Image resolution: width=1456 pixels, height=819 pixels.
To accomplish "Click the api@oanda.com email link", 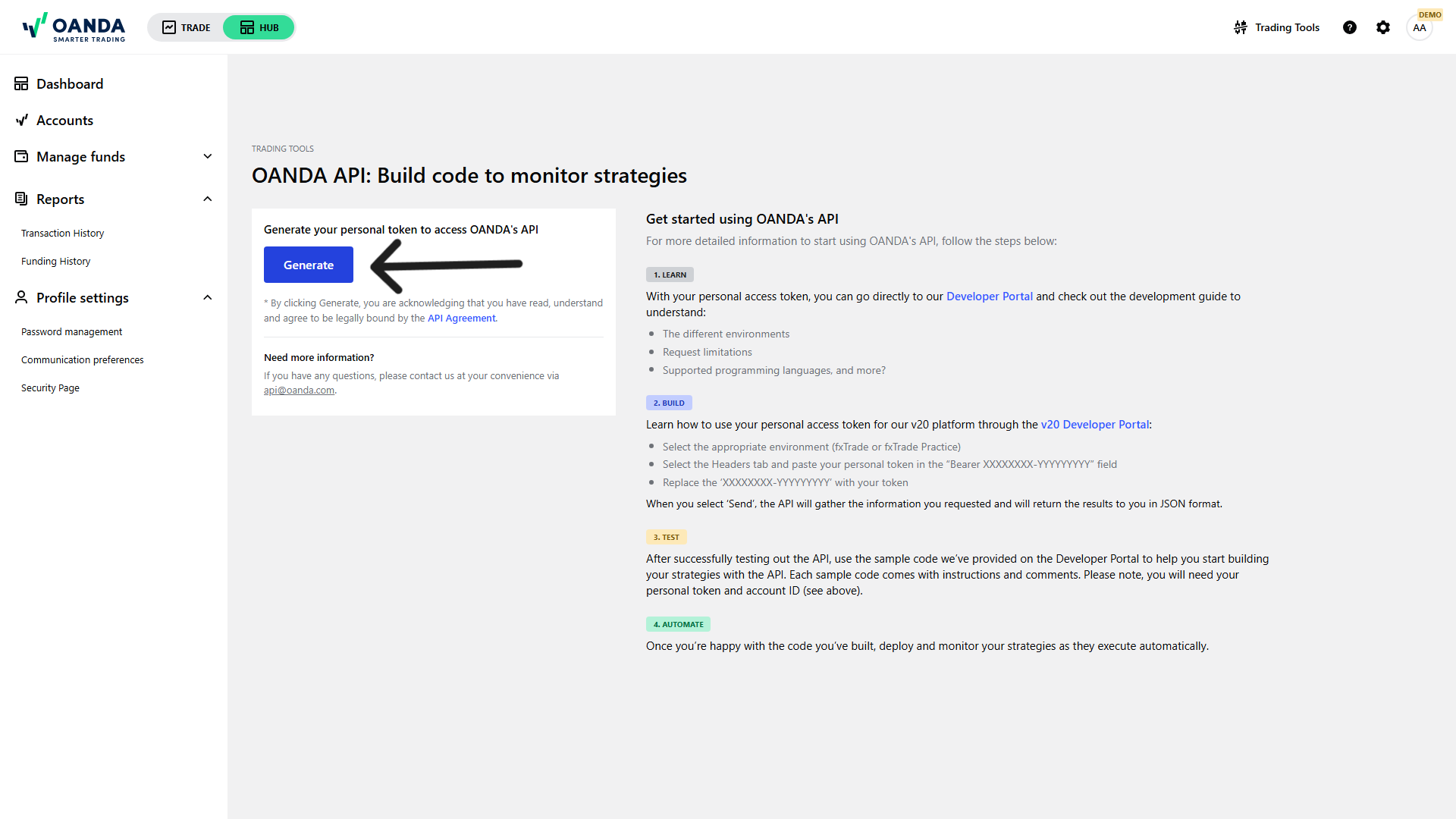I will click(x=299, y=391).
